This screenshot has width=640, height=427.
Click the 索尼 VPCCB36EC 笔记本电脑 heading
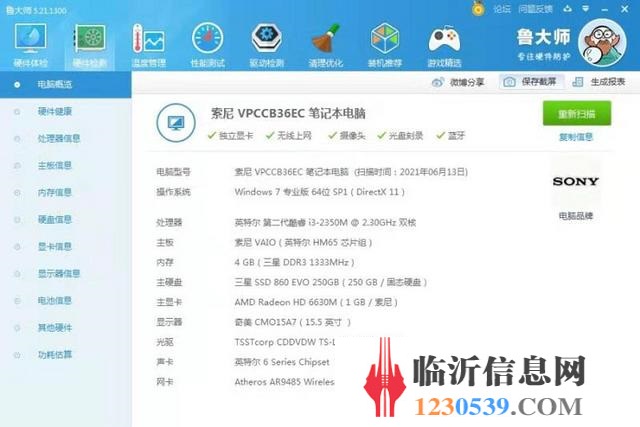point(288,113)
